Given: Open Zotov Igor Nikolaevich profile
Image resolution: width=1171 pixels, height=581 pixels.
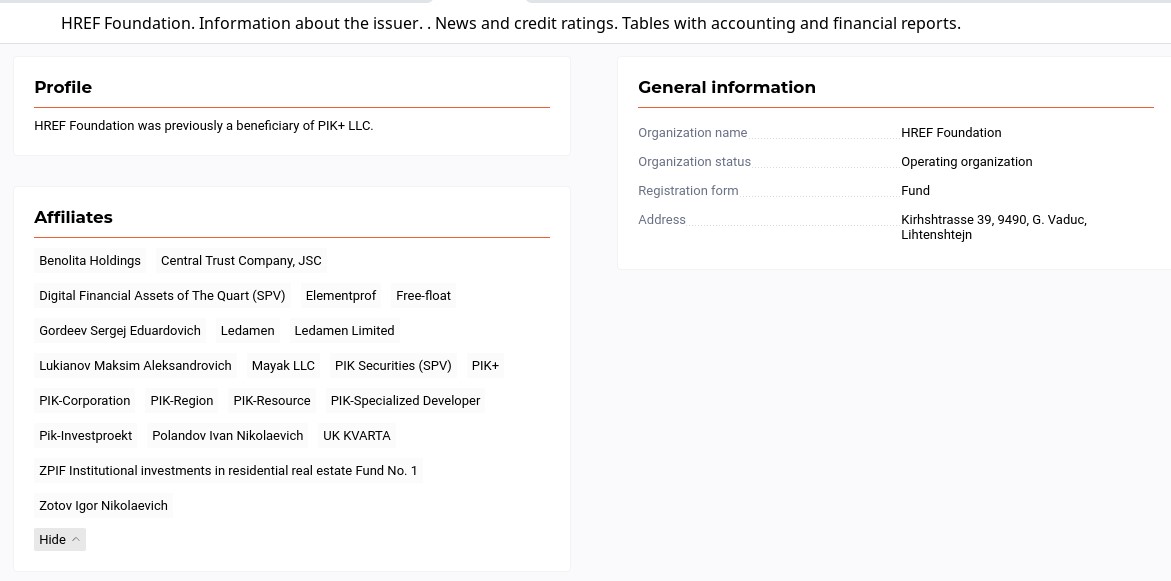Looking at the screenshot, I should click(x=103, y=506).
